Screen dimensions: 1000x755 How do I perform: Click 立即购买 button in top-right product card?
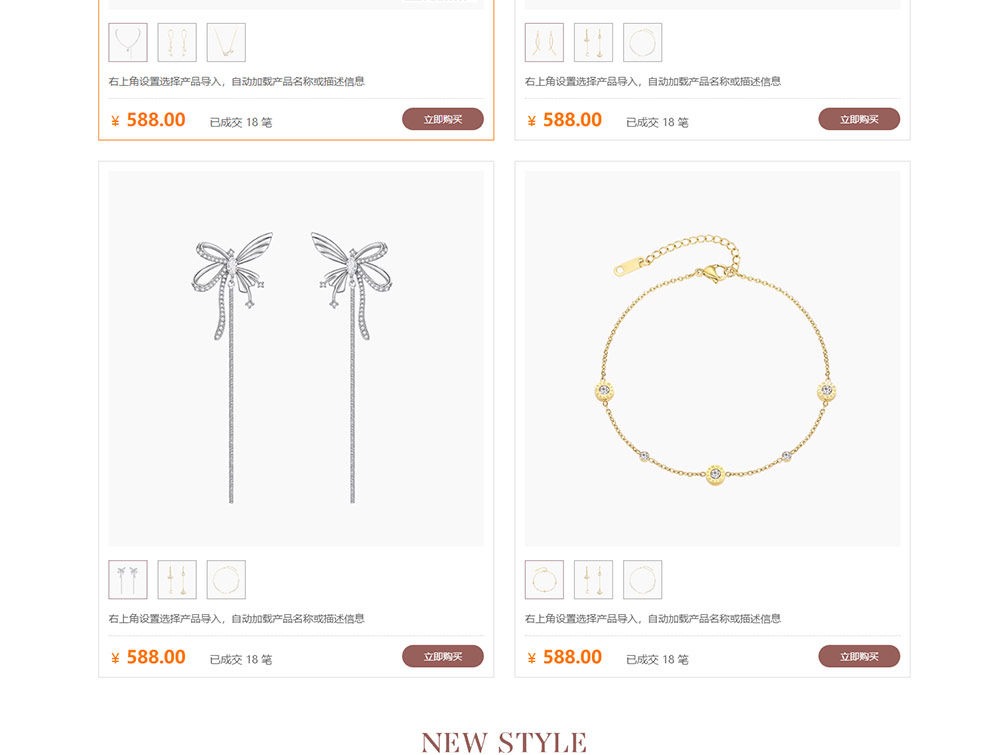859,119
